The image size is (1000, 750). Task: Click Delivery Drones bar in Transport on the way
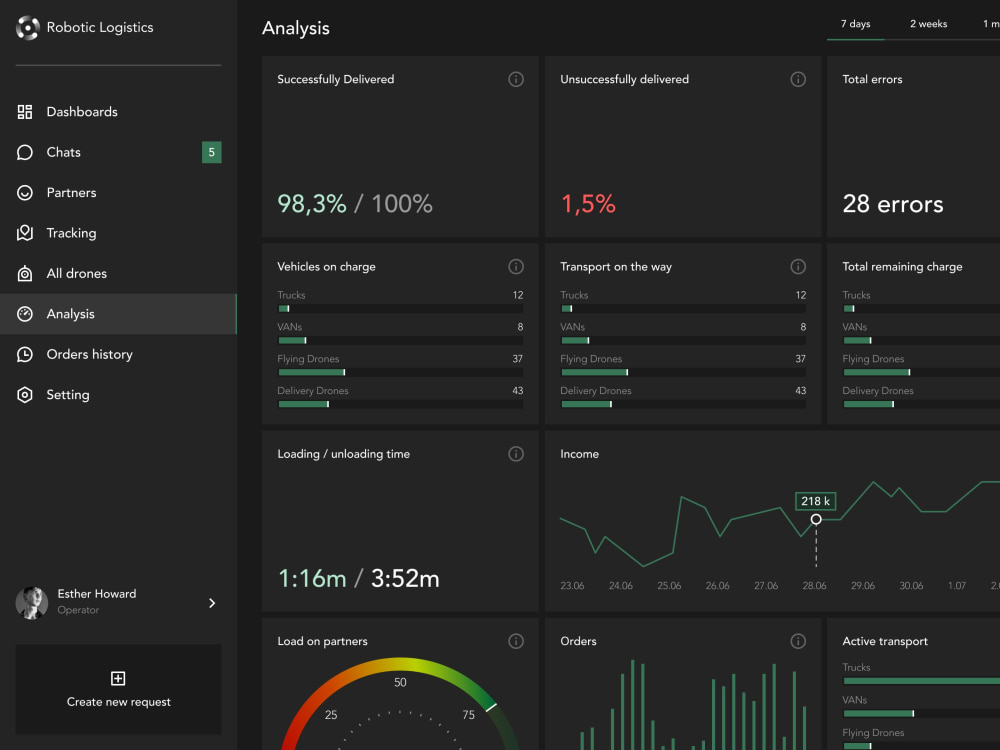(x=683, y=404)
